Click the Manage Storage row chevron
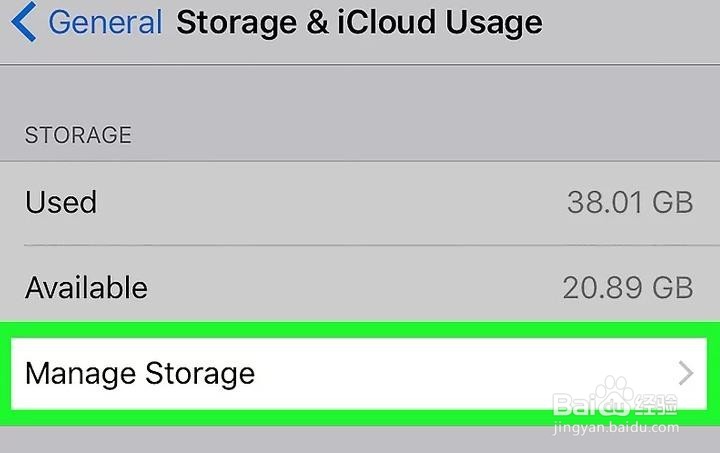The height and width of the screenshot is (453, 720). point(686,374)
